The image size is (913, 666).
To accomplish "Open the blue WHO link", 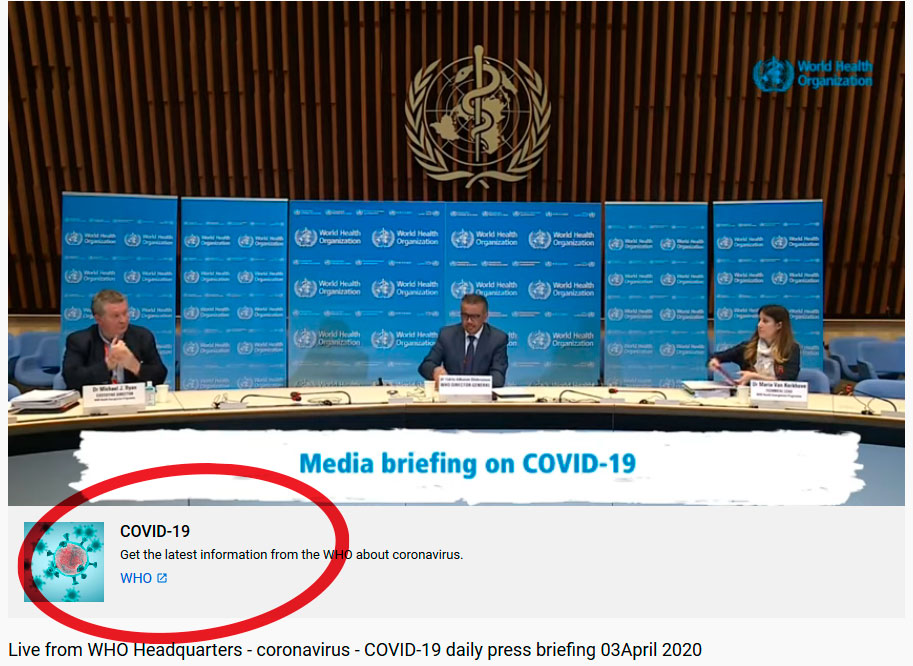I will click(136, 578).
